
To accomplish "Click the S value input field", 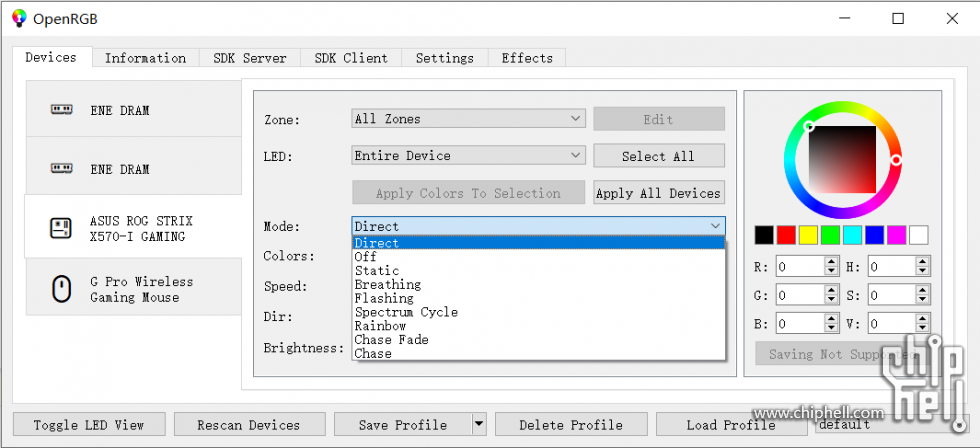I will click(892, 294).
